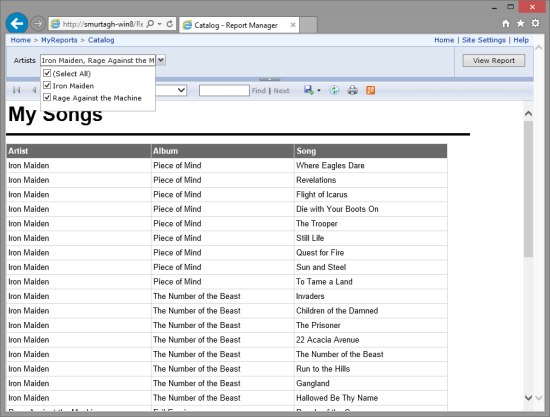Open Site Settings link
The width and height of the screenshot is (550, 417).
484,40
